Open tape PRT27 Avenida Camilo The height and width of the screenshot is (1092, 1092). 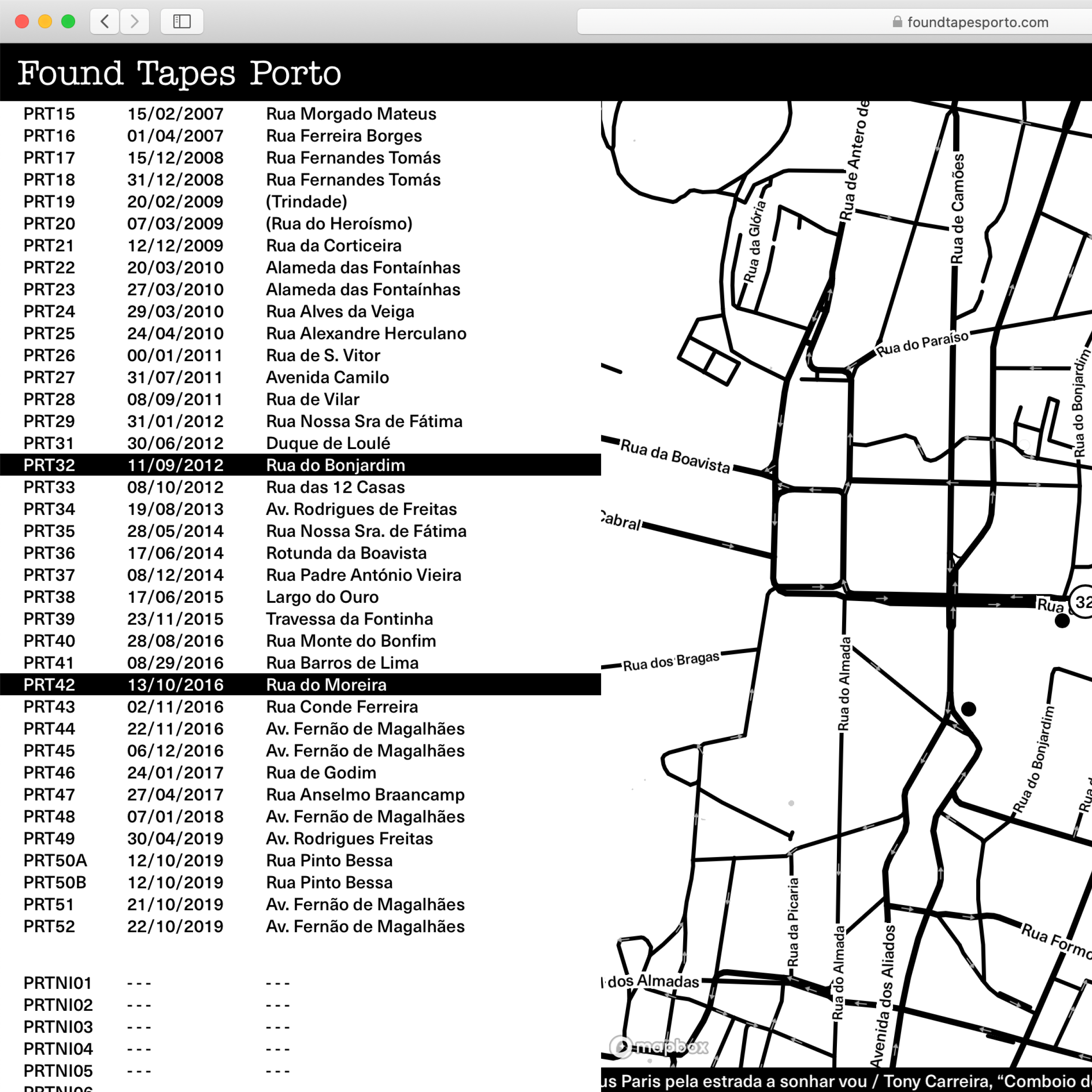click(x=327, y=377)
